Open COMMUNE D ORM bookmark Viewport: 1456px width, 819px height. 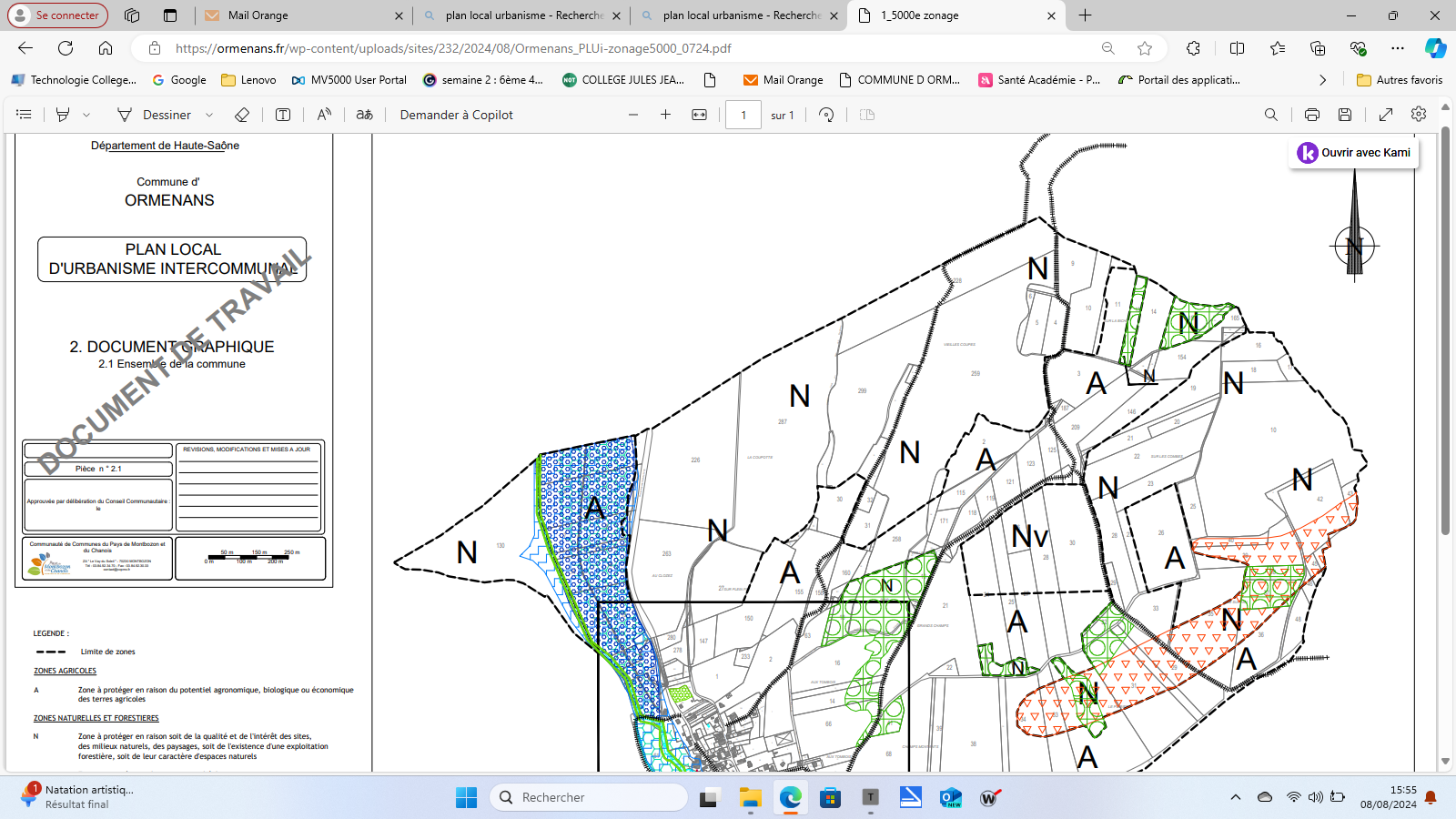[x=899, y=80]
